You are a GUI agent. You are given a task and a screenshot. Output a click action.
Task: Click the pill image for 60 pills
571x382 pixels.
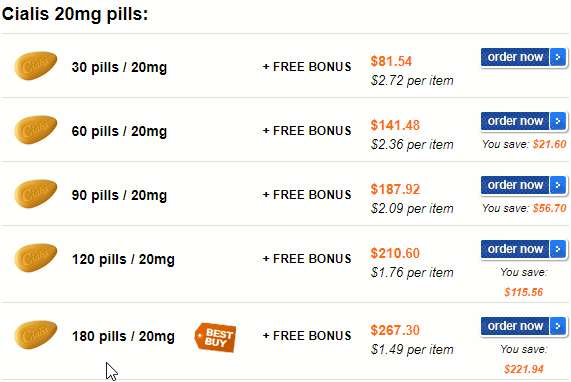[x=36, y=130]
